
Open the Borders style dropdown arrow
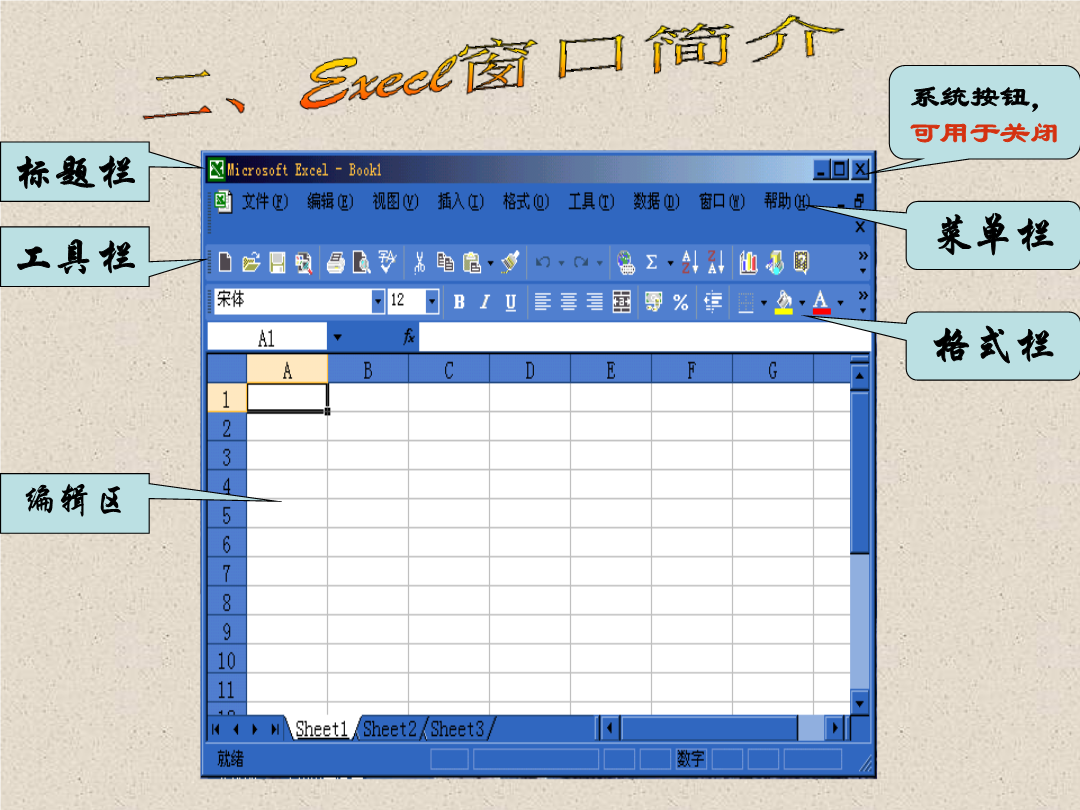[764, 302]
